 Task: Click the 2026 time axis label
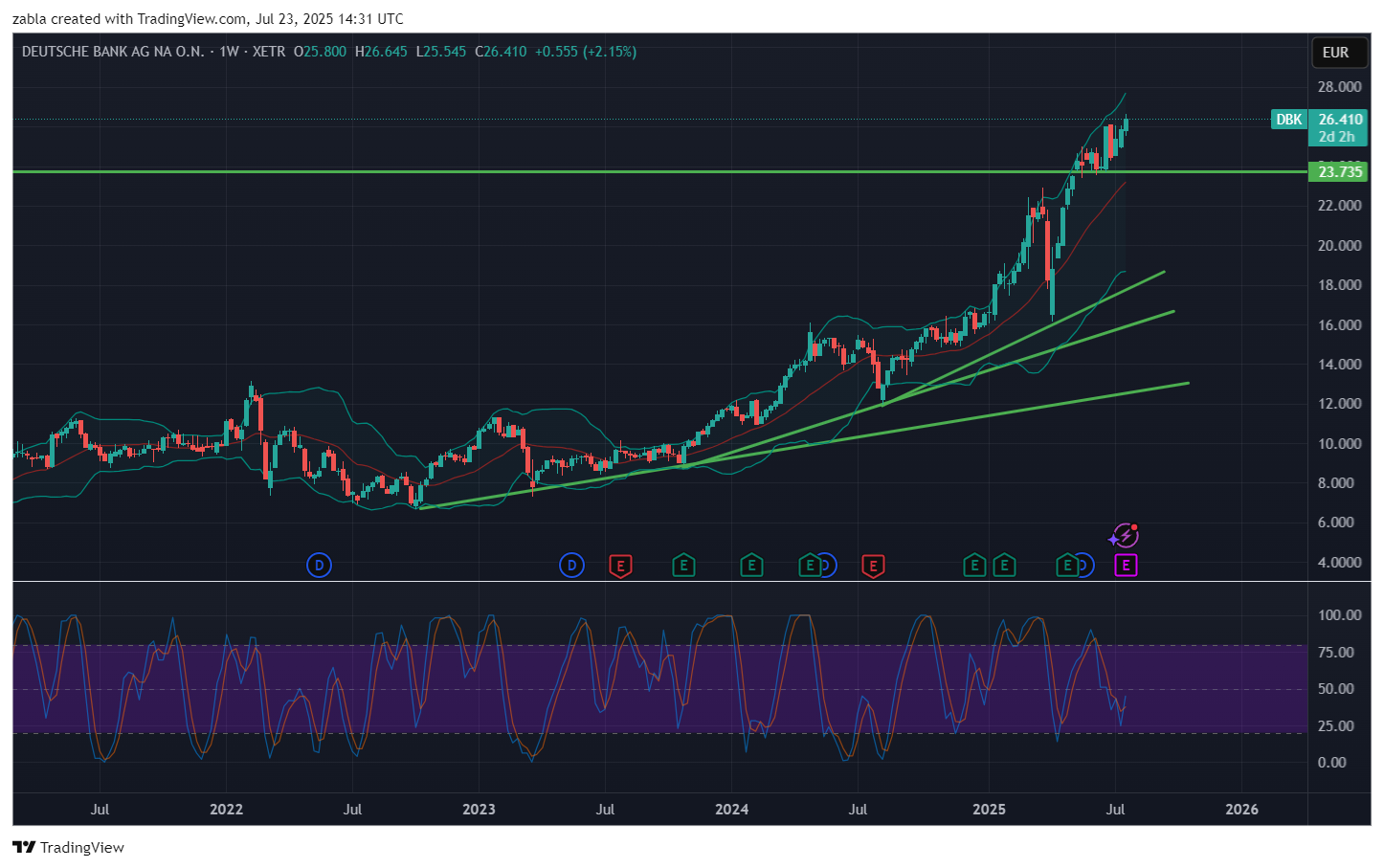(1241, 810)
